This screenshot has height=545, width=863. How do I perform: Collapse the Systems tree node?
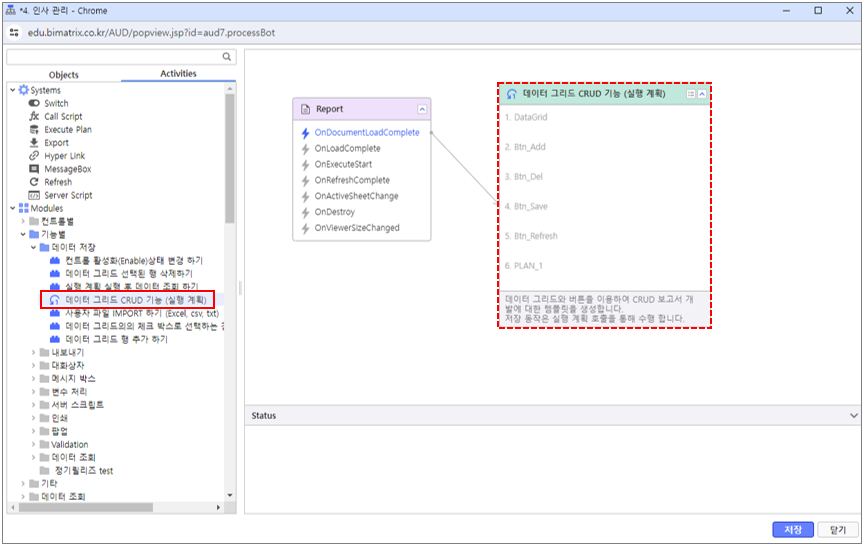click(x=12, y=90)
